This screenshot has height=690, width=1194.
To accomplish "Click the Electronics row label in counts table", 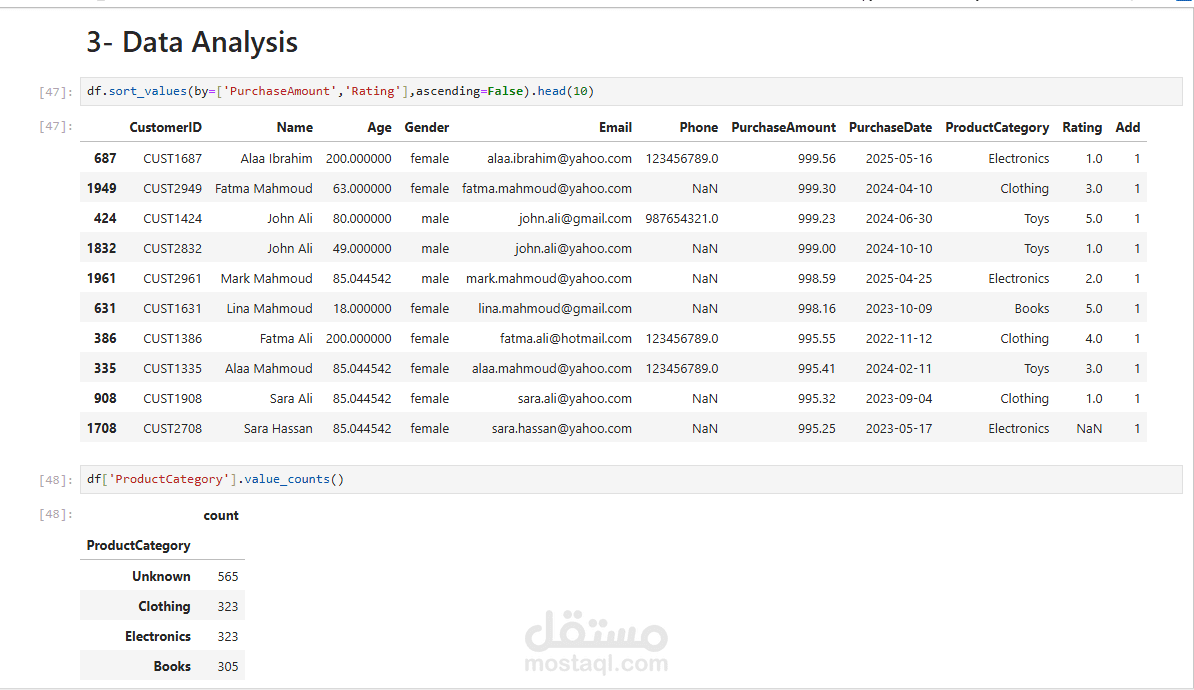I will 158,636.
